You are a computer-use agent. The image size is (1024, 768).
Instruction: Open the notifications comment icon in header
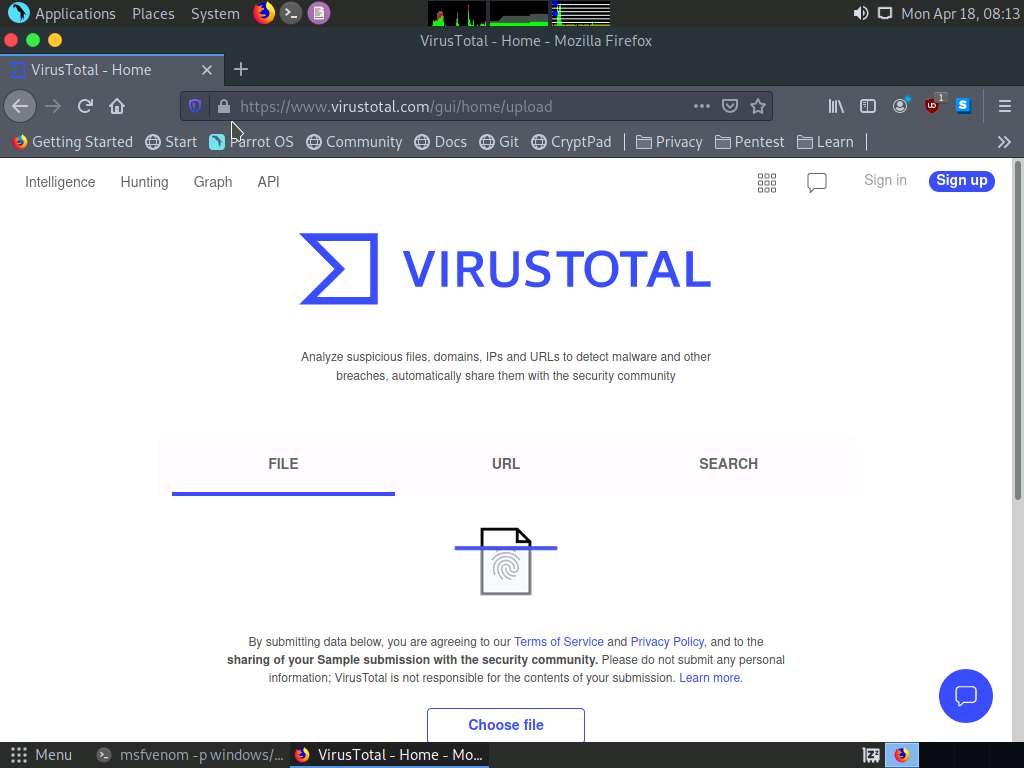point(817,182)
